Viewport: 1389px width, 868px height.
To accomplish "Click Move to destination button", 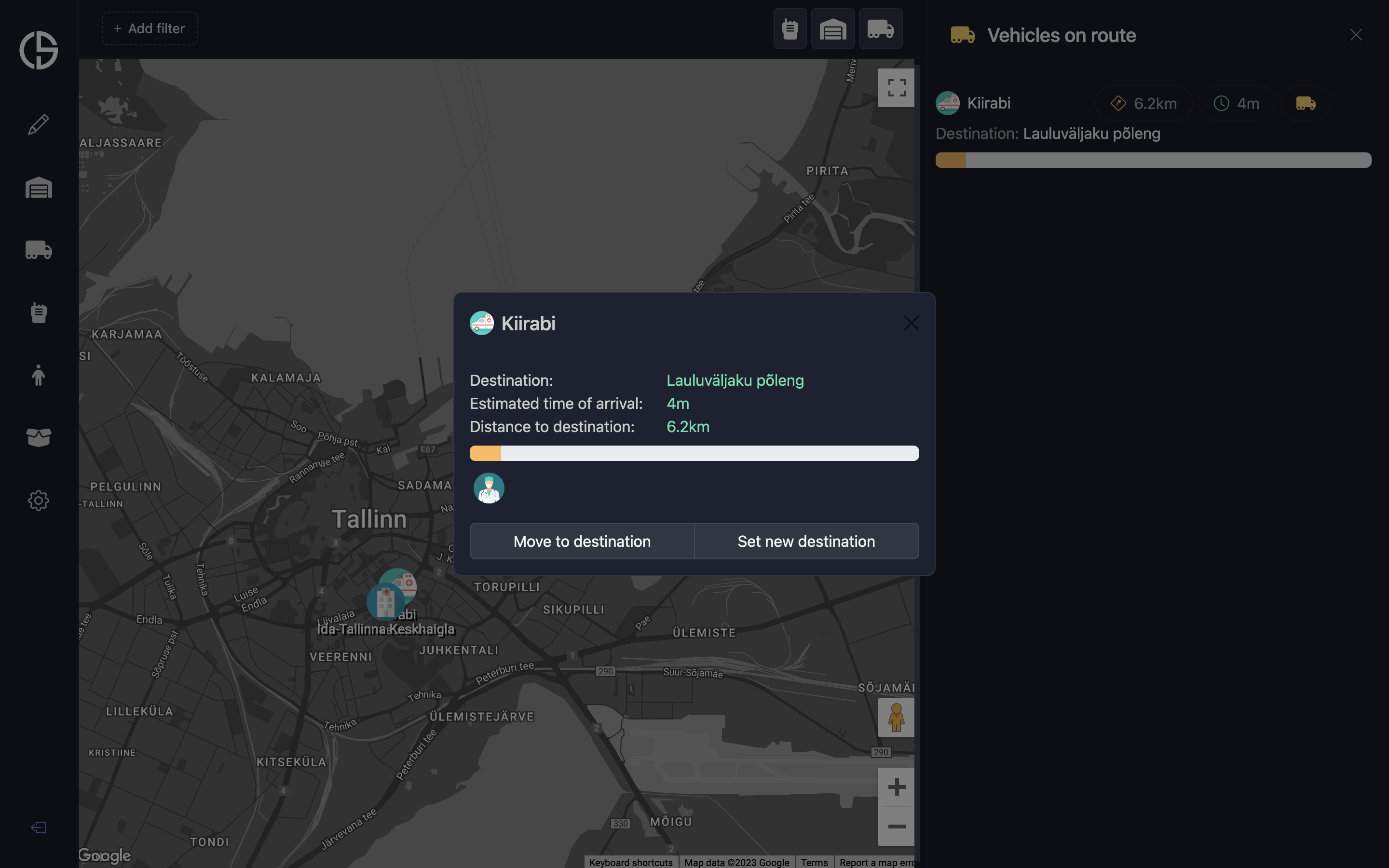I will pos(582,542).
